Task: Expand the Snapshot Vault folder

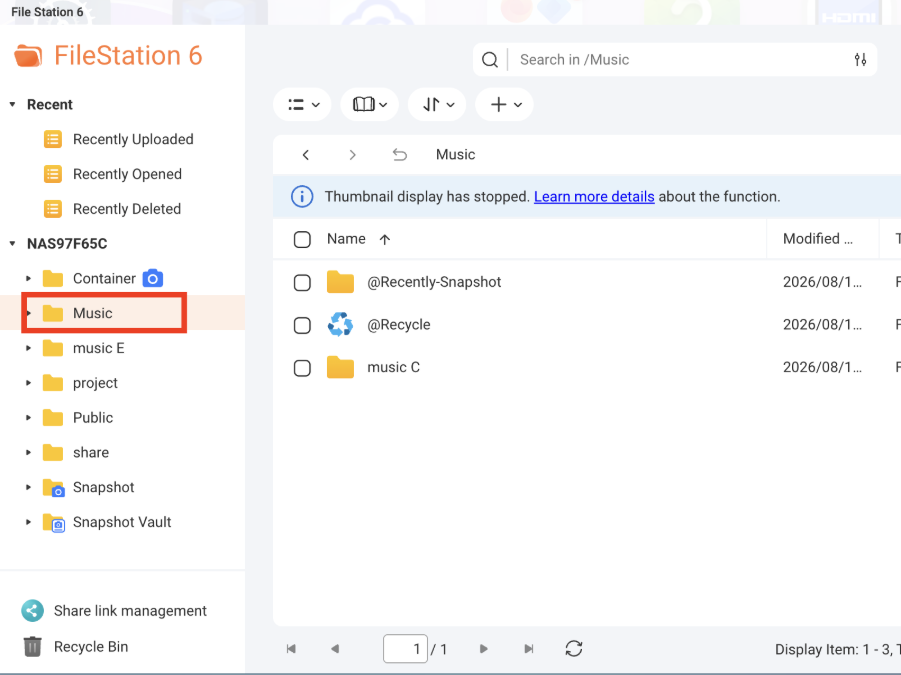Action: click(x=28, y=522)
